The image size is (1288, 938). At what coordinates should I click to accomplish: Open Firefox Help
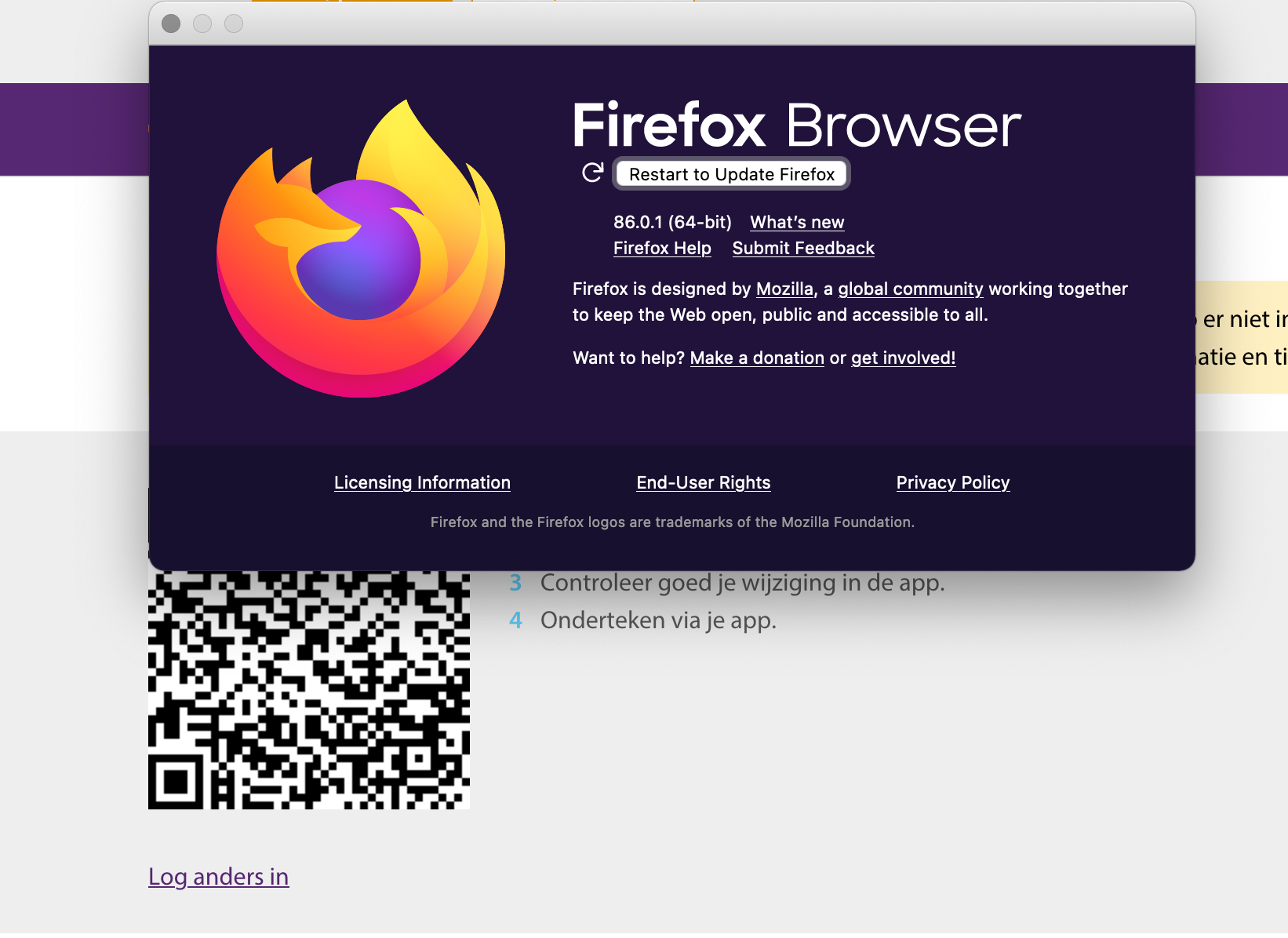point(662,248)
